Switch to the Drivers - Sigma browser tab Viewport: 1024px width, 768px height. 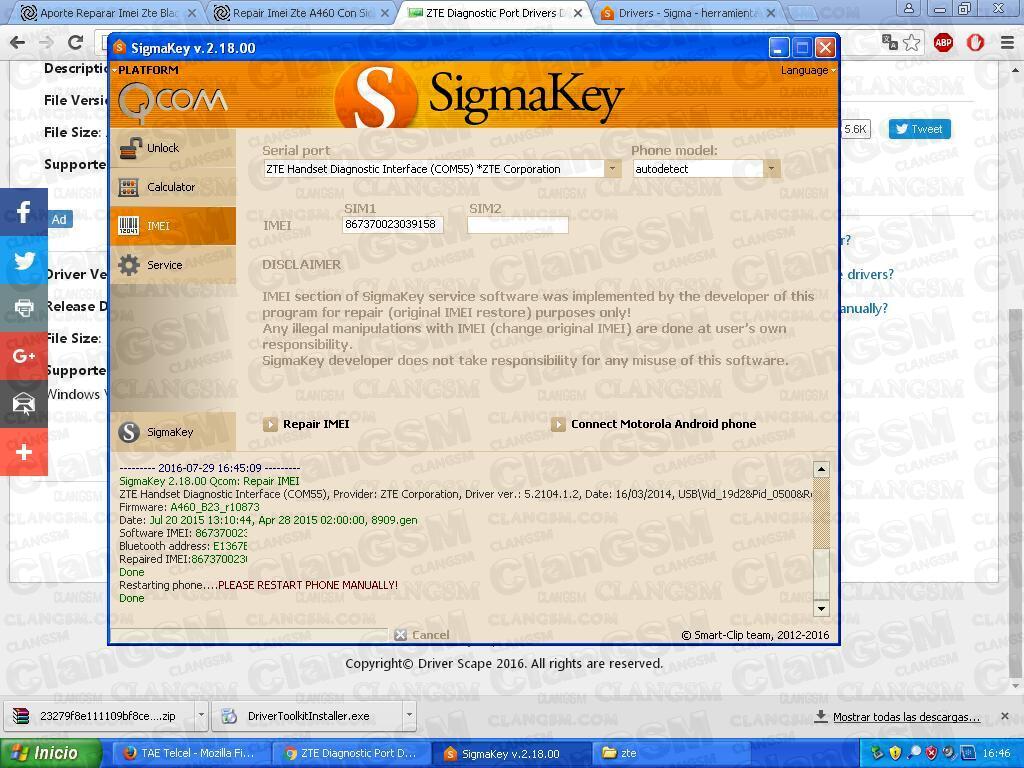click(688, 13)
